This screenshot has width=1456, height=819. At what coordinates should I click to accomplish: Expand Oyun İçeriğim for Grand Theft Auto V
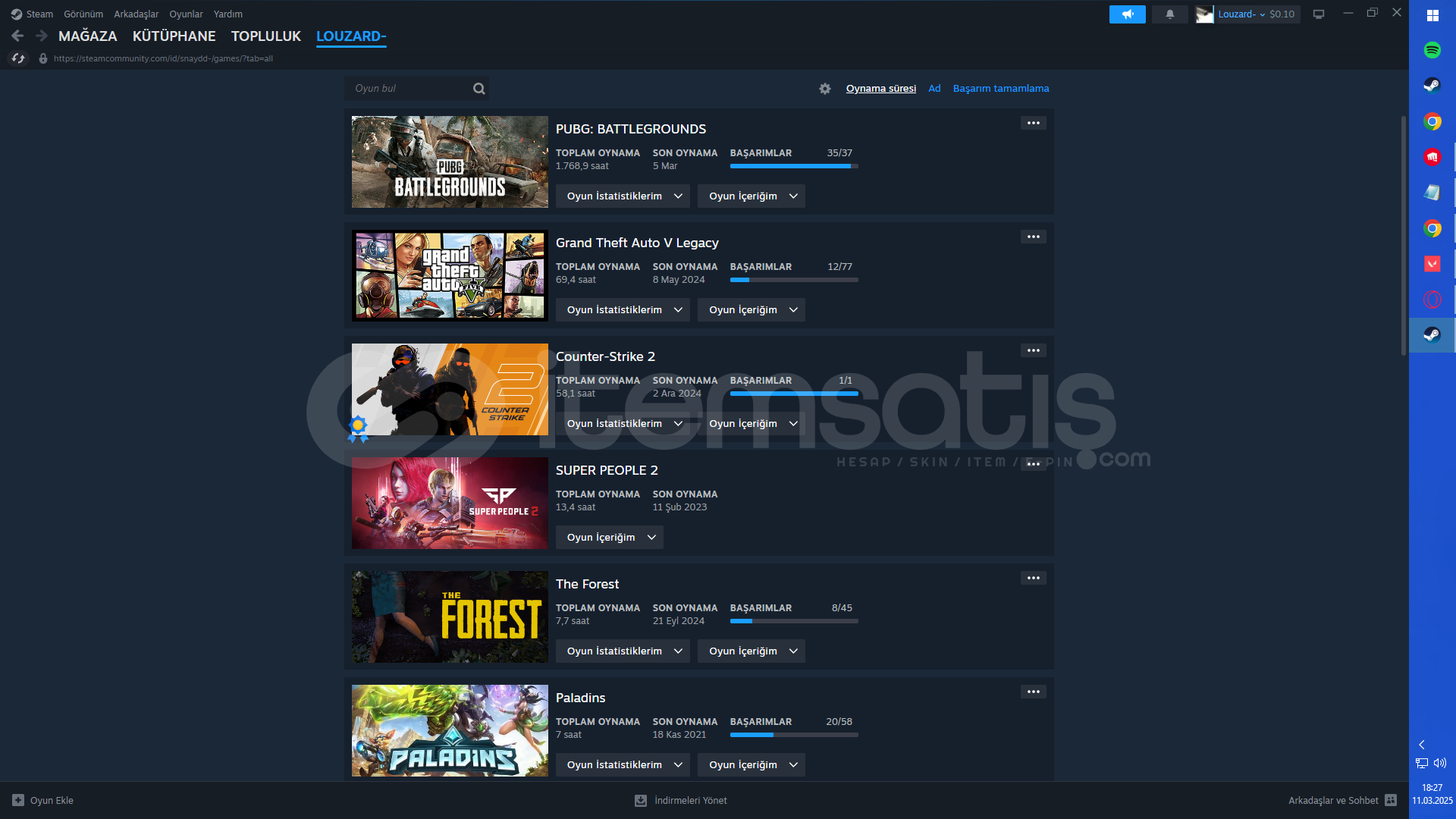(751, 309)
